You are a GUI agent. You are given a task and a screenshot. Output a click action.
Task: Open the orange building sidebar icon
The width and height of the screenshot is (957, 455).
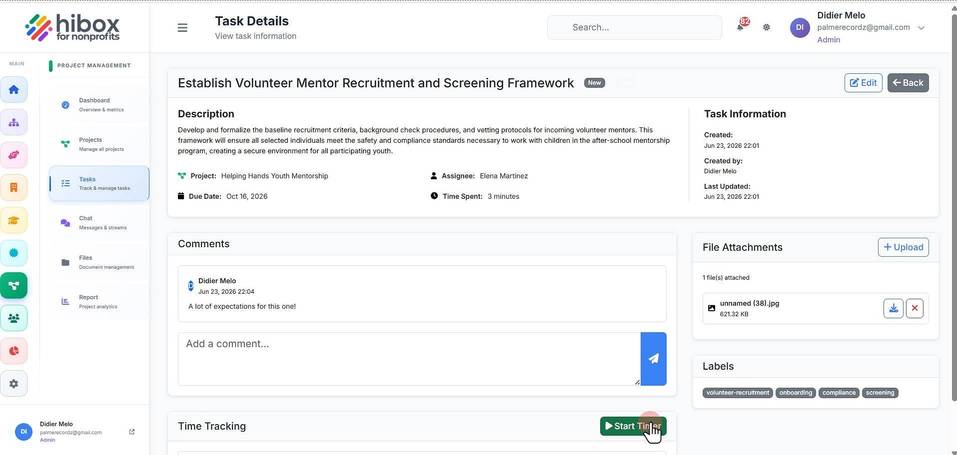pyautogui.click(x=13, y=187)
